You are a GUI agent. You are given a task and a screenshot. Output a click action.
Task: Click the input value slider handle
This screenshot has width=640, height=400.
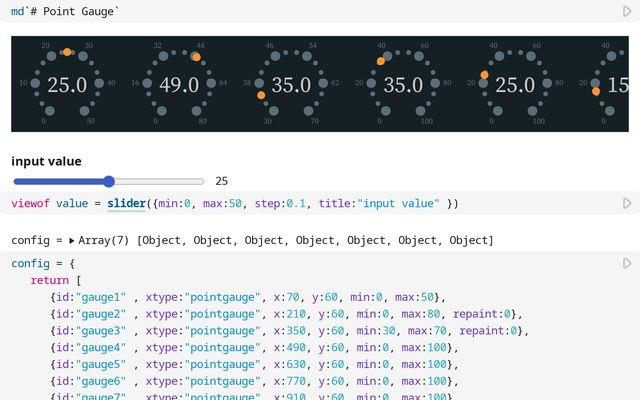(x=108, y=181)
